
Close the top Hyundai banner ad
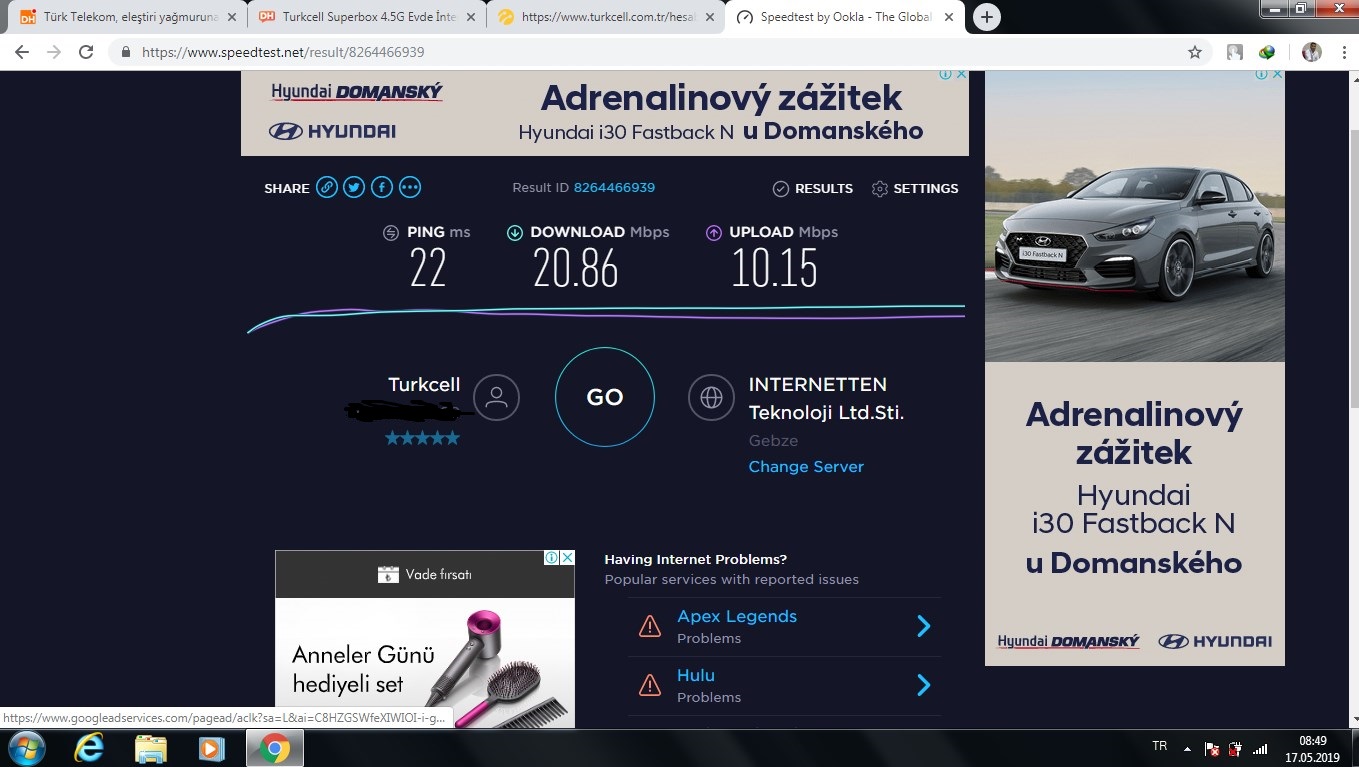(x=961, y=74)
